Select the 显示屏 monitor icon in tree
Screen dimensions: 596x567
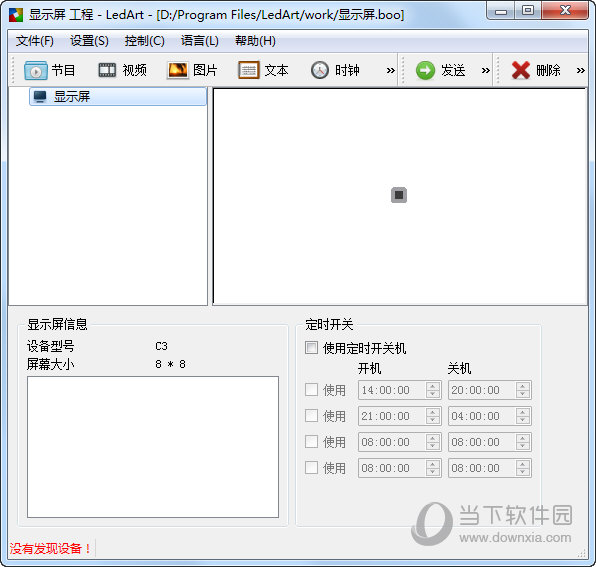[40, 97]
